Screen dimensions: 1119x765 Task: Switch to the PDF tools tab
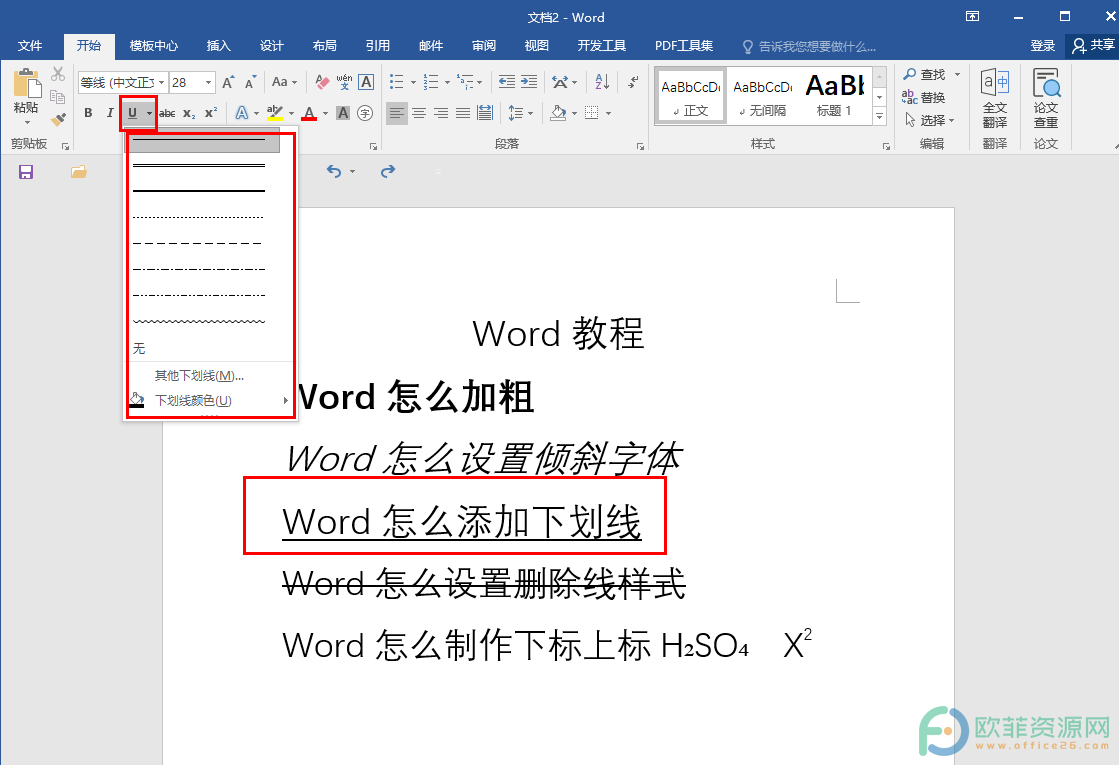(x=684, y=46)
